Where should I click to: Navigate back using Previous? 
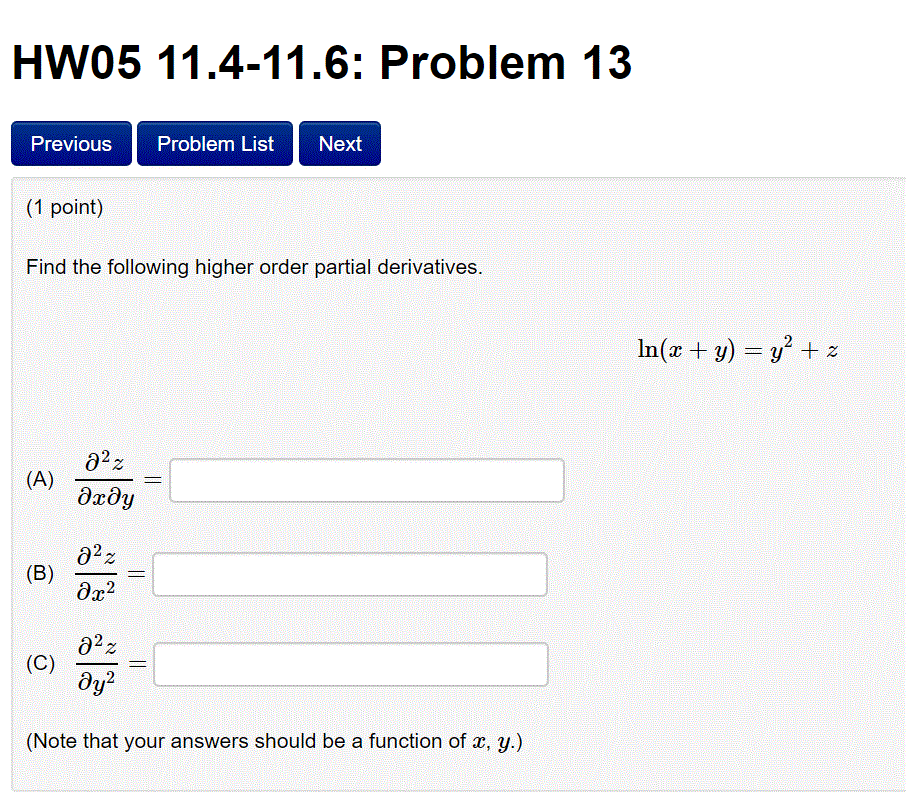pyautogui.click(x=71, y=143)
